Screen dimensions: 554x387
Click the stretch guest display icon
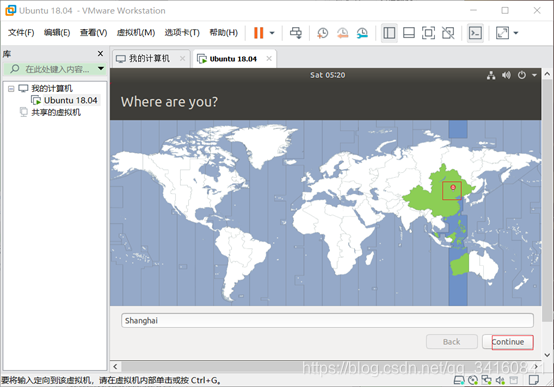coord(502,33)
